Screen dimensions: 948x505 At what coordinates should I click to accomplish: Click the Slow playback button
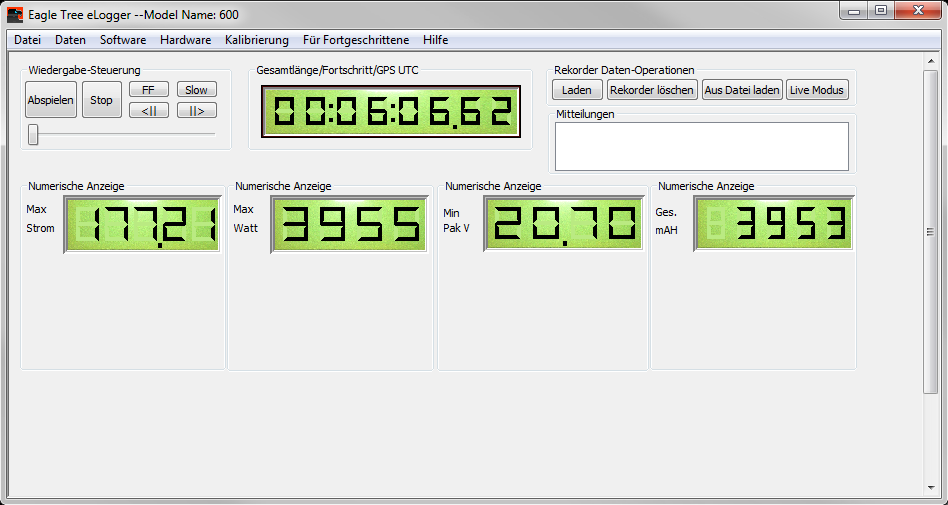coord(196,90)
